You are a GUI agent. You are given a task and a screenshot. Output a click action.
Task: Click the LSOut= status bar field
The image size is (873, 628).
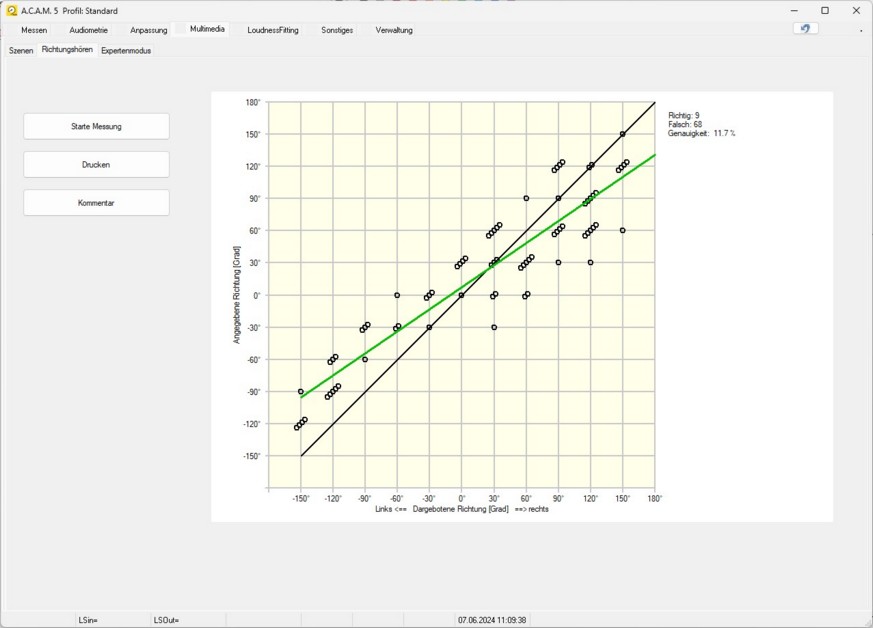(x=166, y=620)
